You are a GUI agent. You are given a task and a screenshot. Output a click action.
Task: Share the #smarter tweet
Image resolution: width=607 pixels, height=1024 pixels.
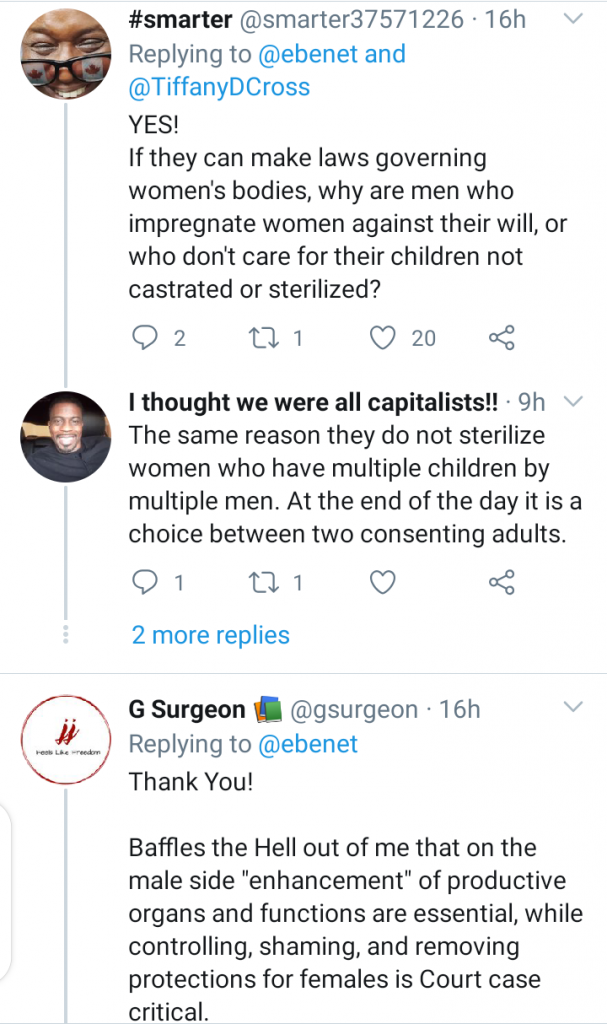click(x=501, y=338)
